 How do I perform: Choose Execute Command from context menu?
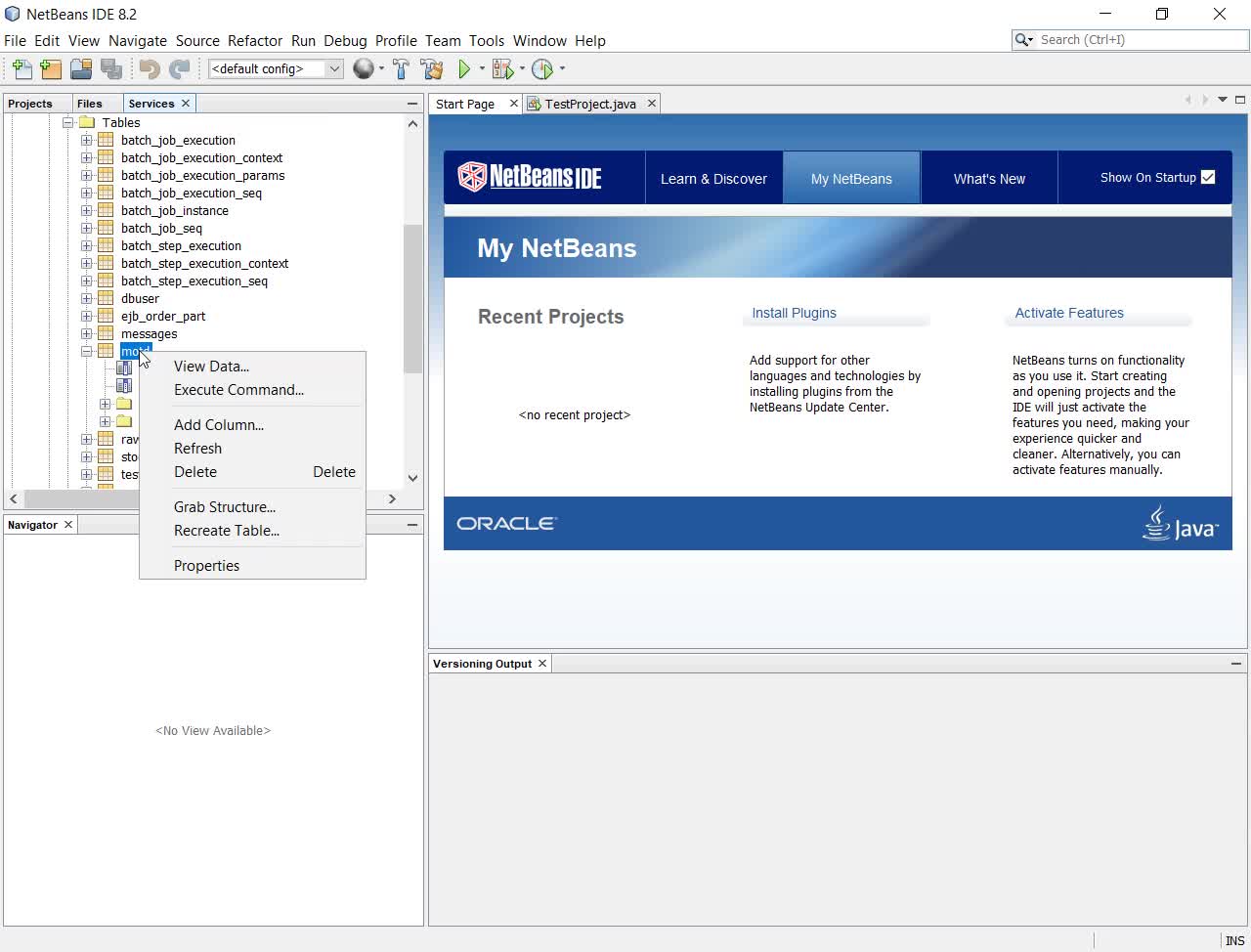252,389
